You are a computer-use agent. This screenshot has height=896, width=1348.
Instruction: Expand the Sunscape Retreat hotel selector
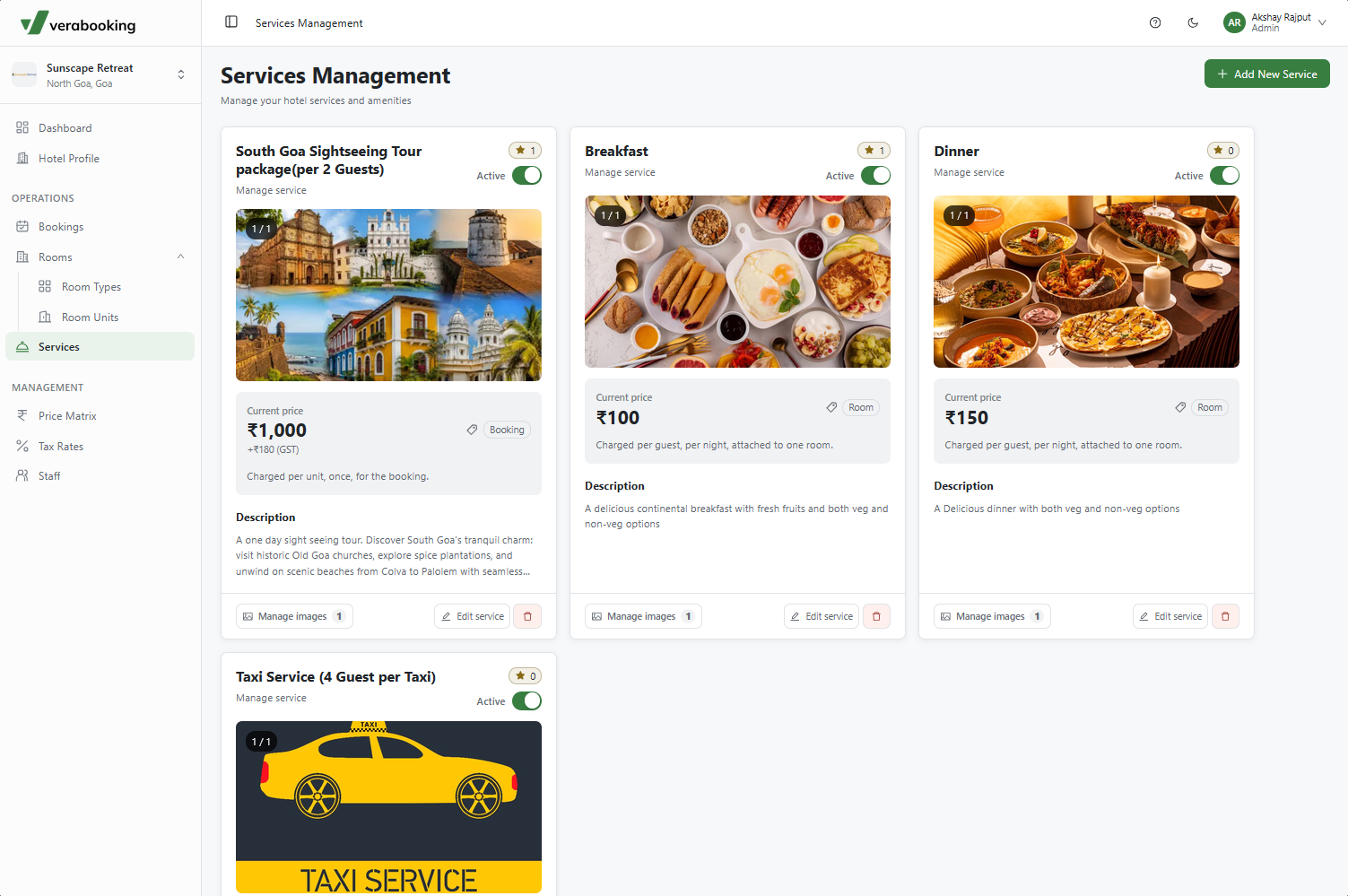[x=181, y=74]
